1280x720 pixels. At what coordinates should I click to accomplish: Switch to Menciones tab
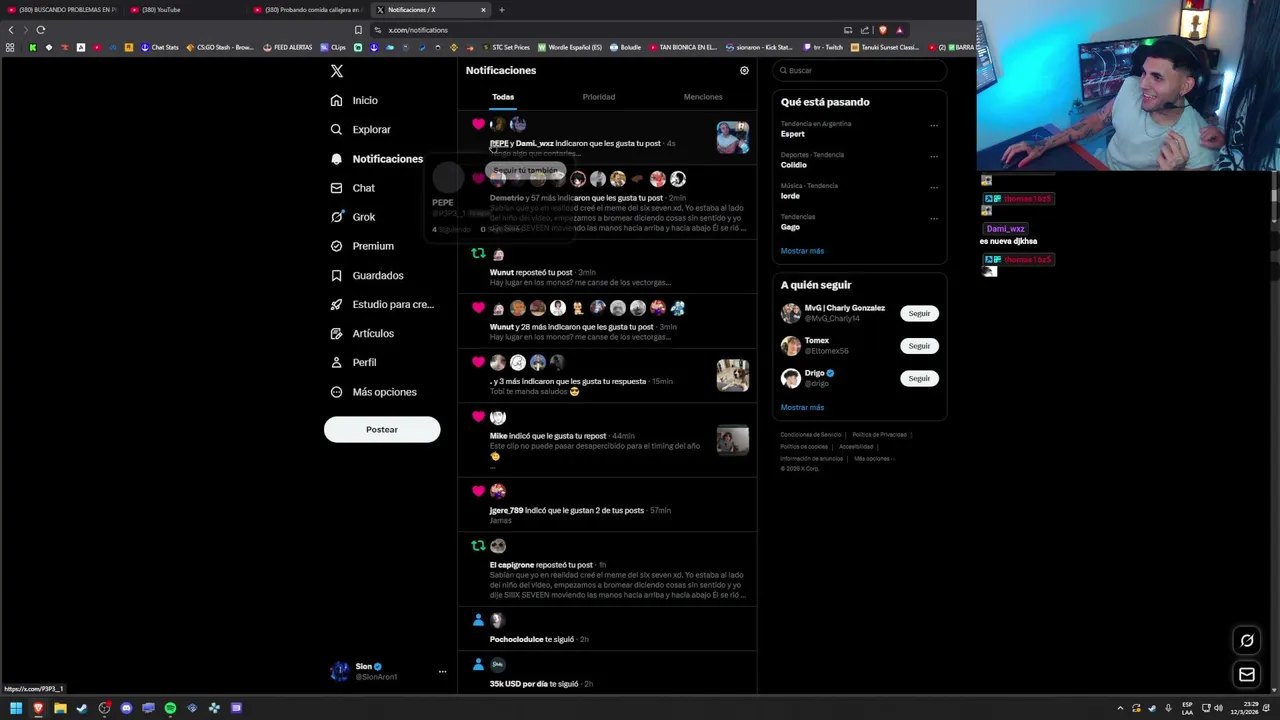[703, 97]
